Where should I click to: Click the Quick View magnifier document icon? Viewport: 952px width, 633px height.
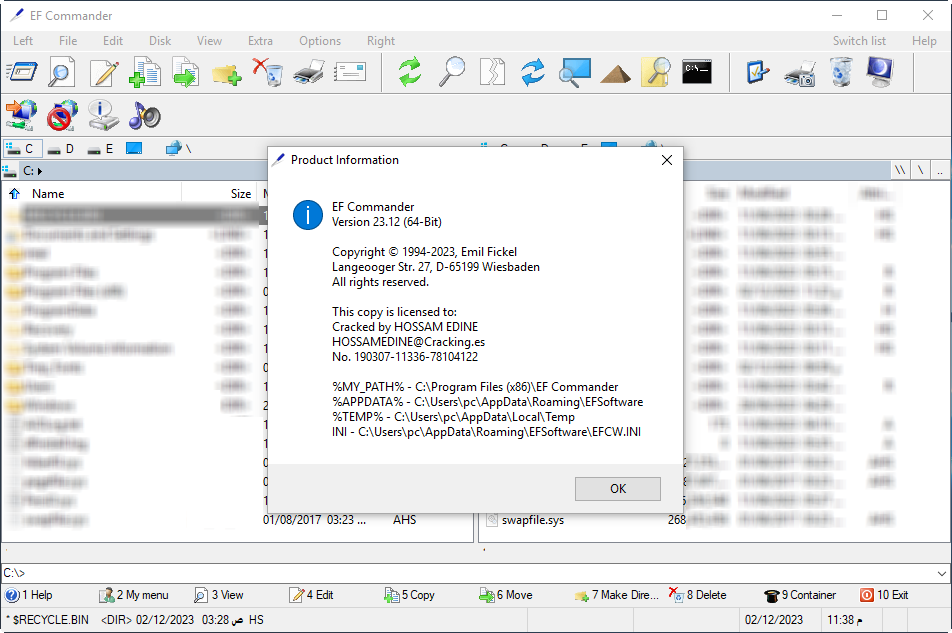[x=62, y=72]
